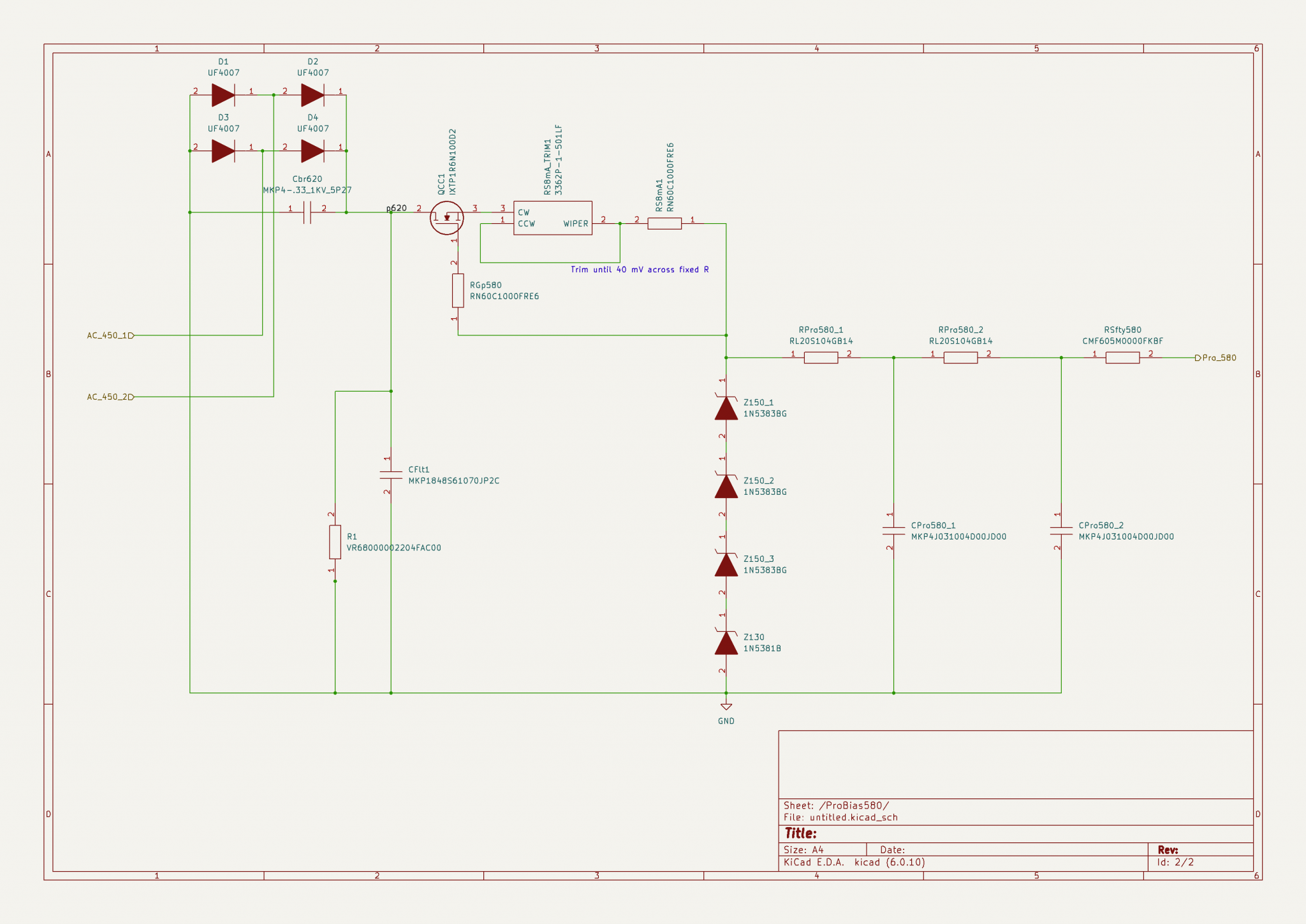Select the D1 UF4007 diode symbol

coord(223,95)
